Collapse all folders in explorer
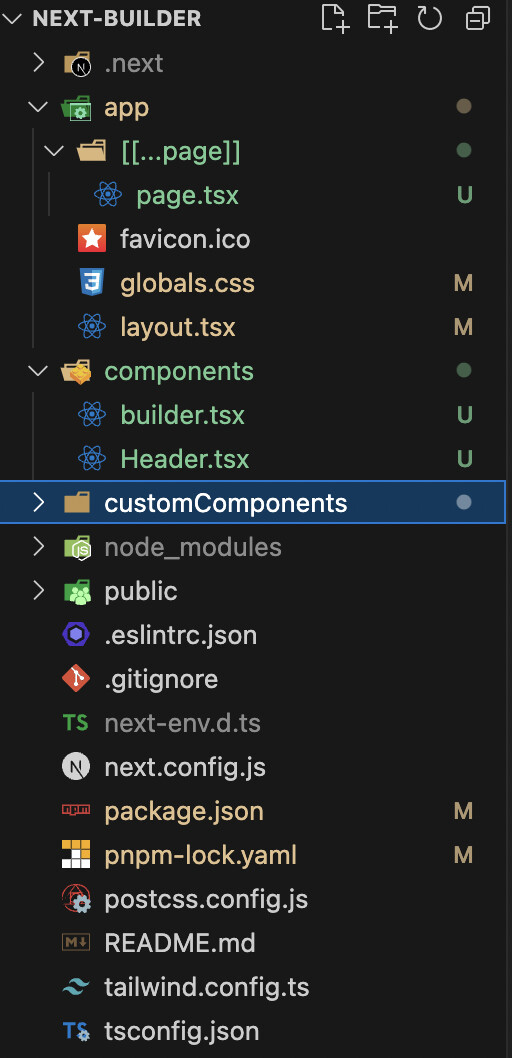The width and height of the screenshot is (512, 1058). click(478, 18)
